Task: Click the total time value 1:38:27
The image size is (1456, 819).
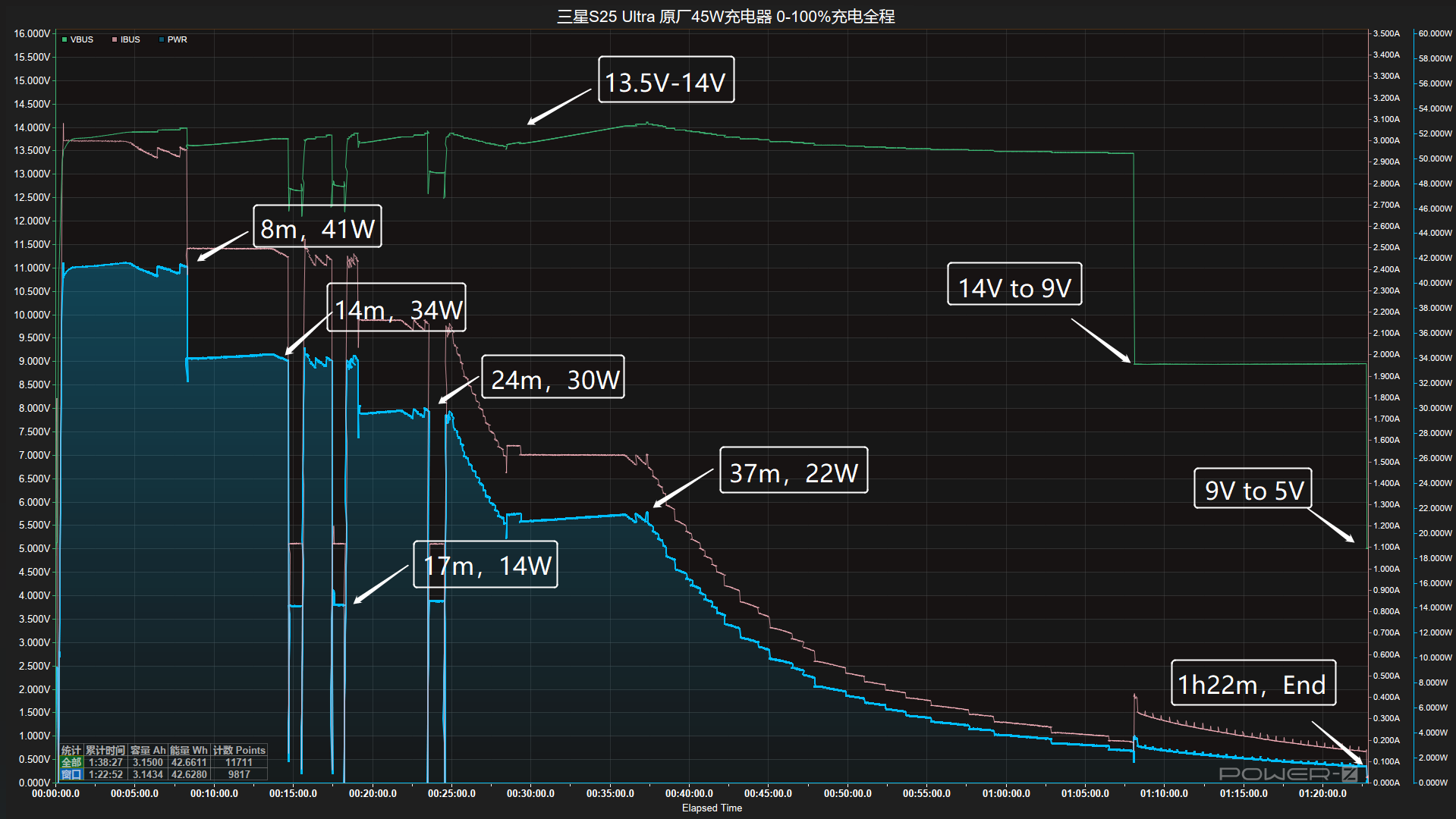Action: pos(105,762)
